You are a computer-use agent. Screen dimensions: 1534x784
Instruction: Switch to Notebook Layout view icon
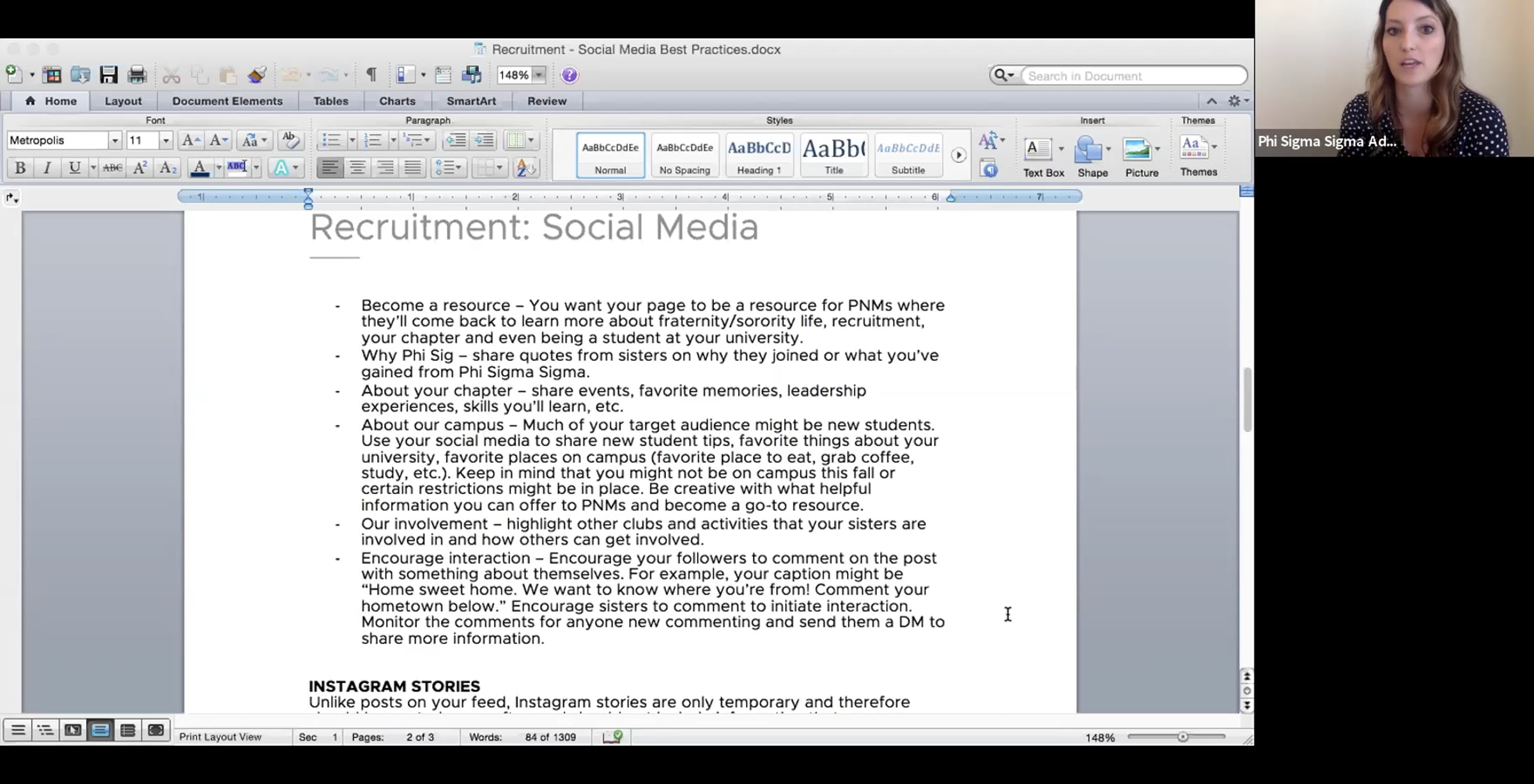128,730
